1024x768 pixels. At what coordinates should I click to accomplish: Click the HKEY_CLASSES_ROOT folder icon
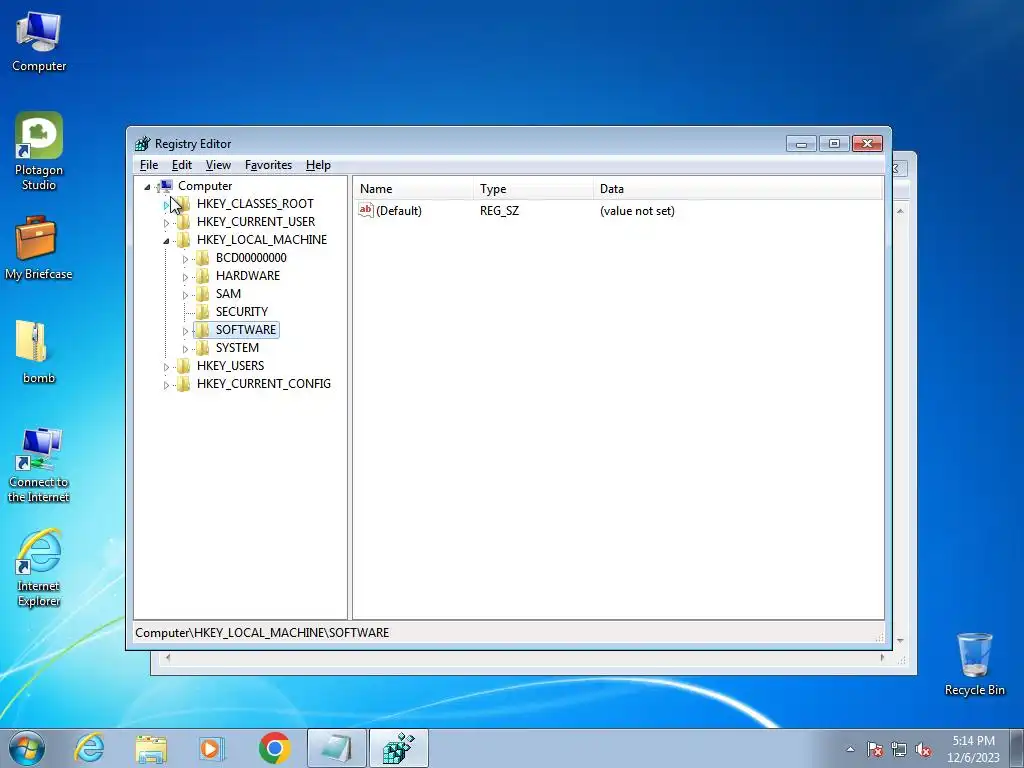(184, 204)
